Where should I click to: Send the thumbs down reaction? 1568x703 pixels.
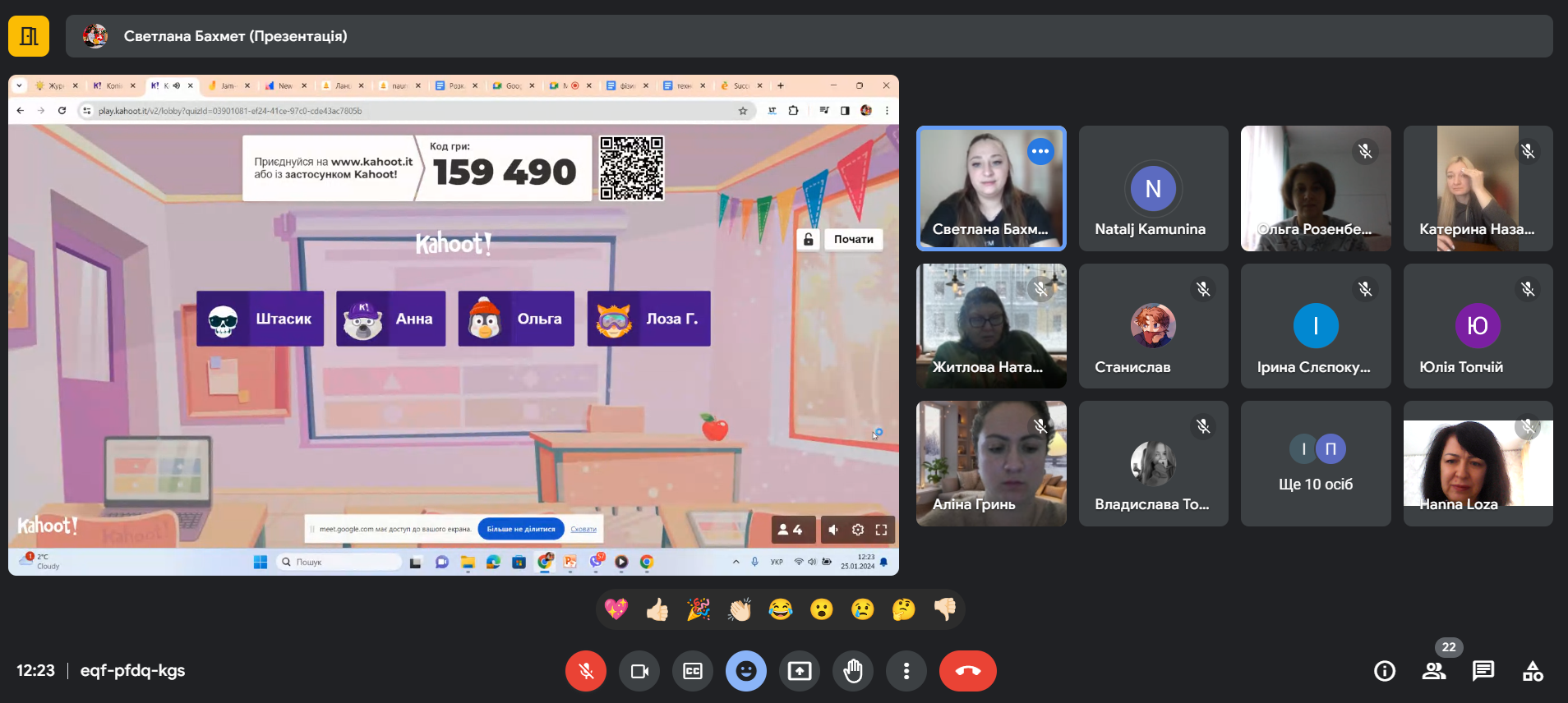click(945, 609)
